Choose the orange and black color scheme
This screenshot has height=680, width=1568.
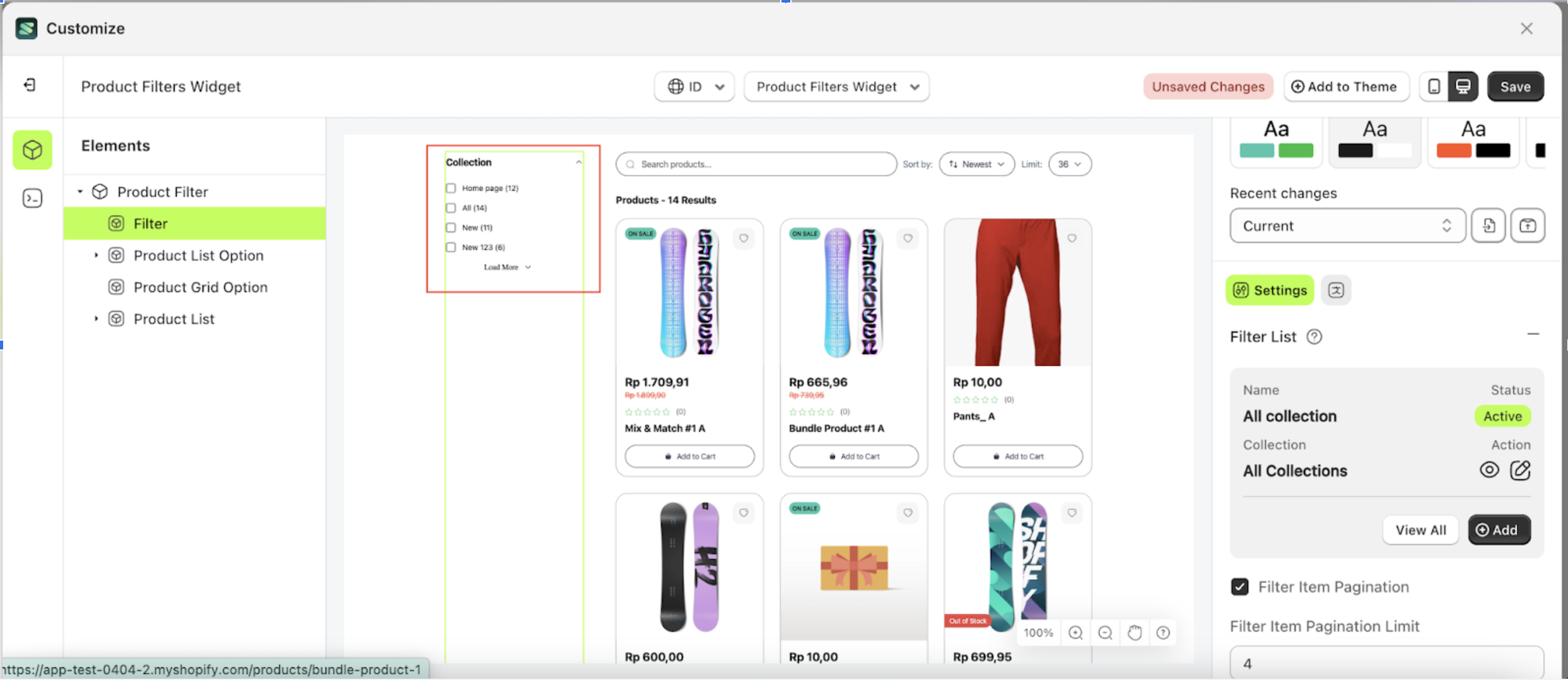1473,140
